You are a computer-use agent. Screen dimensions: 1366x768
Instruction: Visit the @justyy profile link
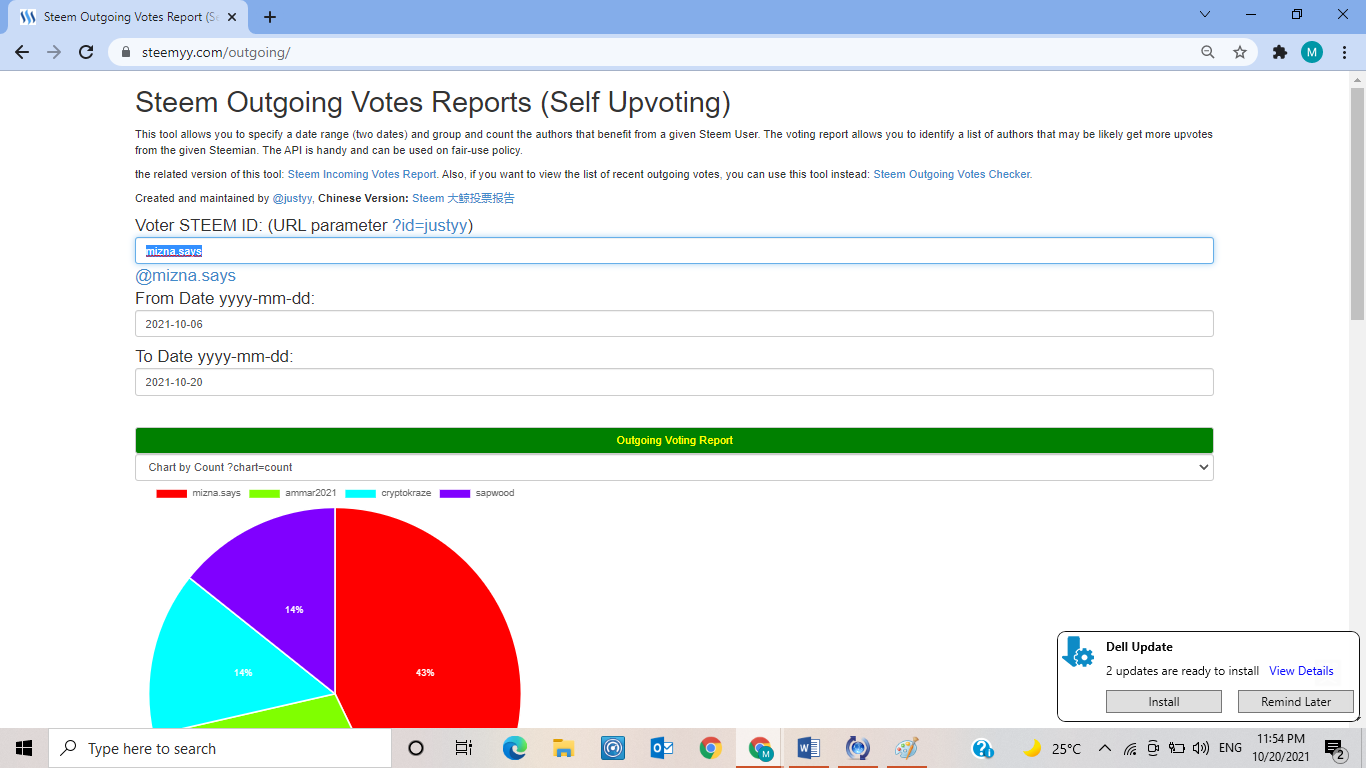292,198
